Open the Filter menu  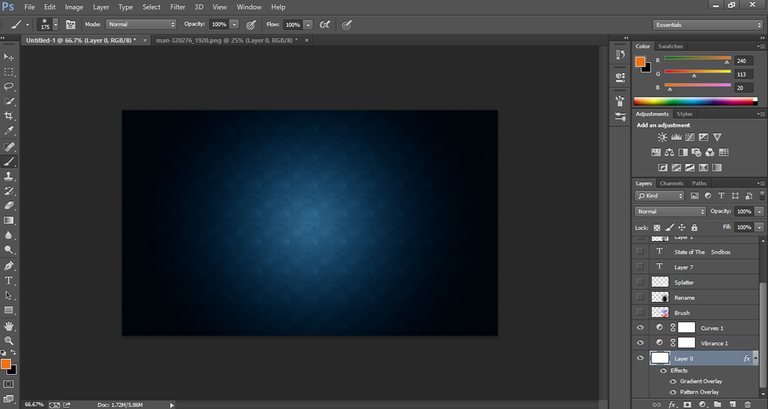[178, 7]
